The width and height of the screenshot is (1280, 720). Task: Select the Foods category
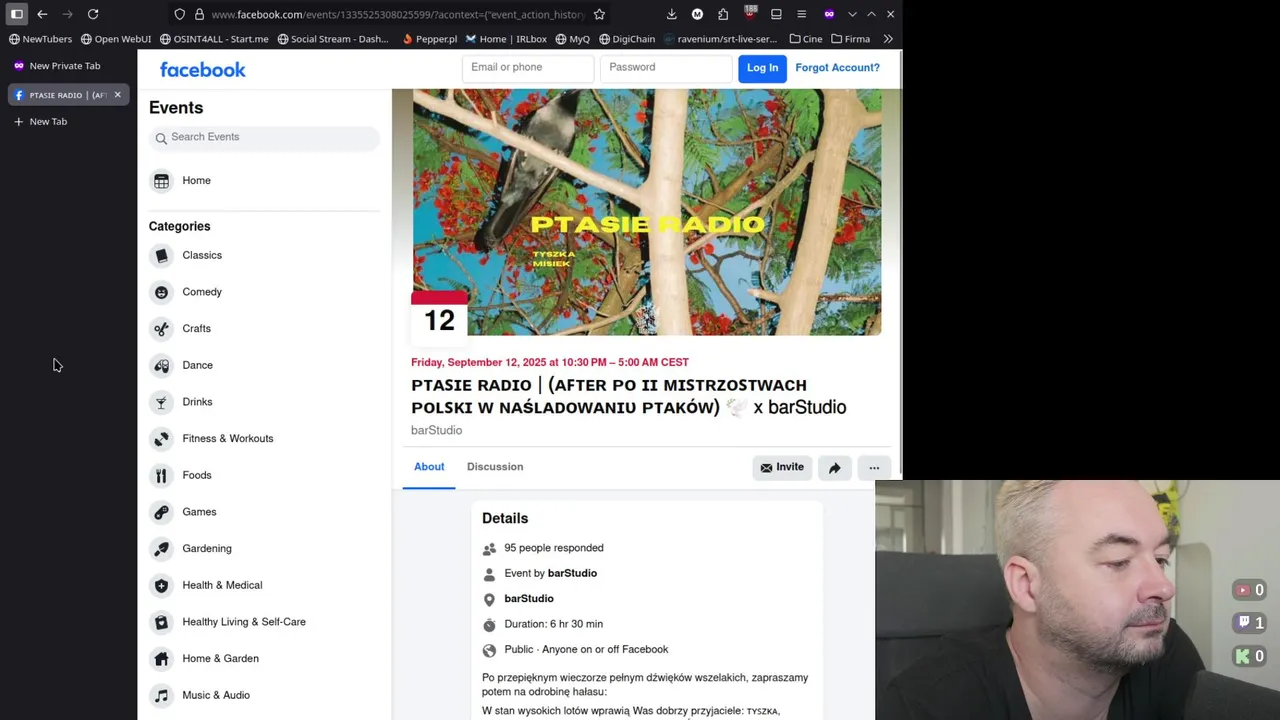pos(264,475)
